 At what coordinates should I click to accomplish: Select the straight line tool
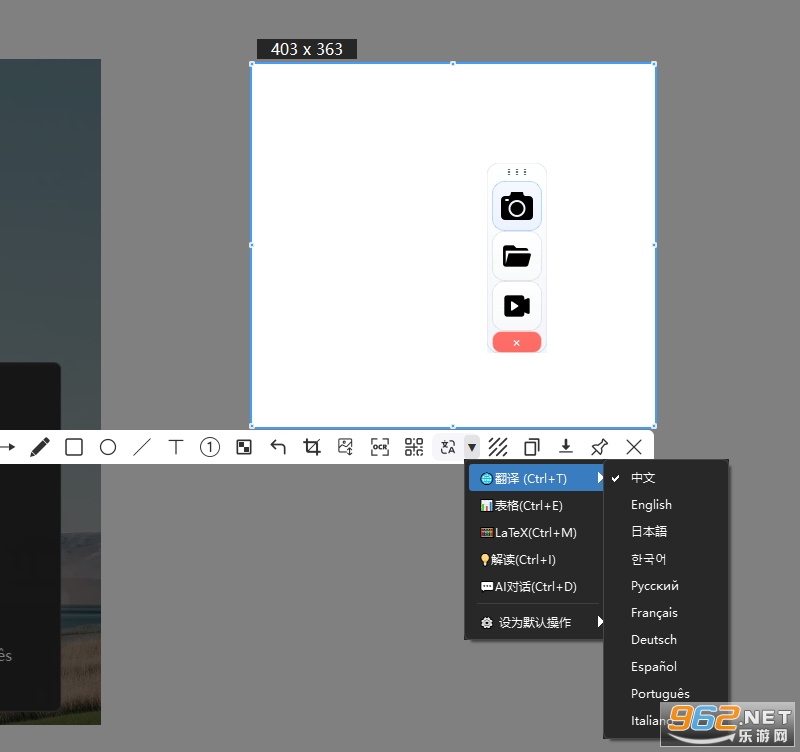142,447
